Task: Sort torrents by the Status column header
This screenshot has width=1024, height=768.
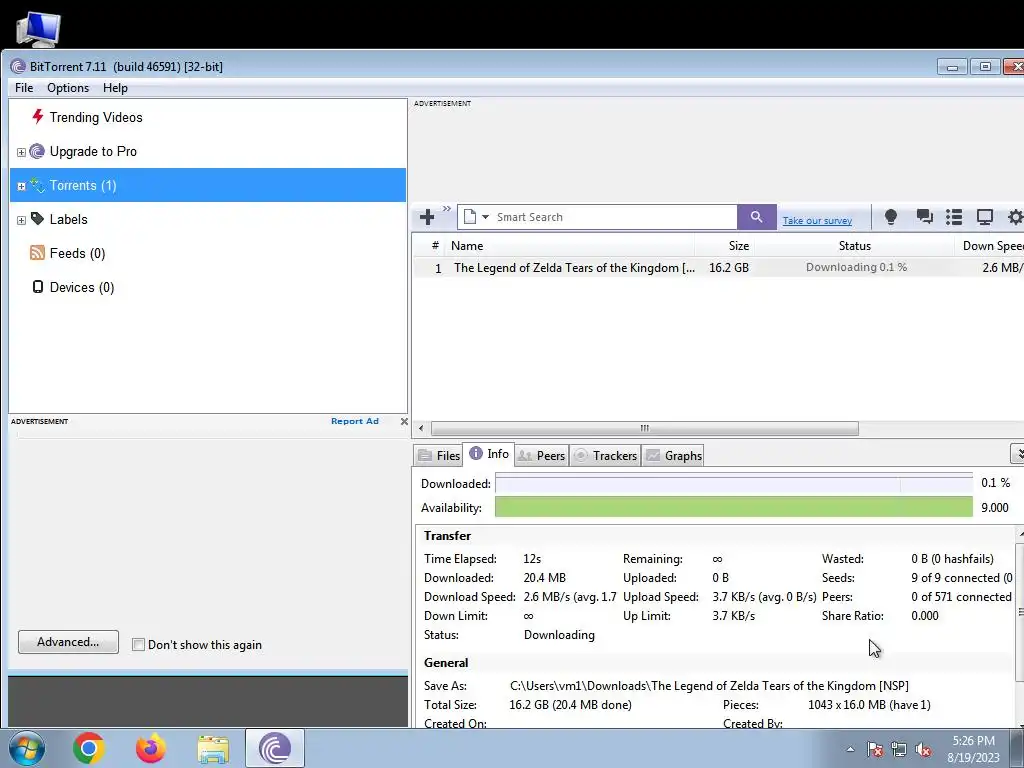Action: point(854,246)
